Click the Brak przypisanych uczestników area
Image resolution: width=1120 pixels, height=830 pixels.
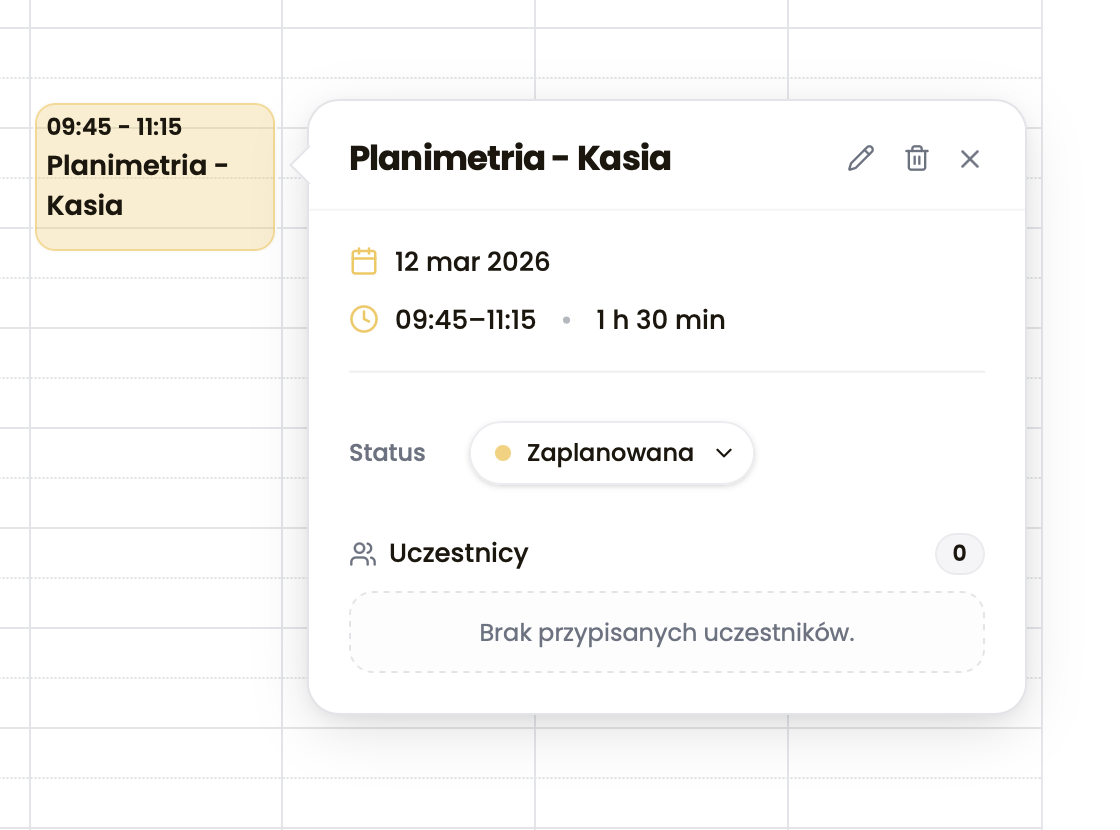coord(666,631)
